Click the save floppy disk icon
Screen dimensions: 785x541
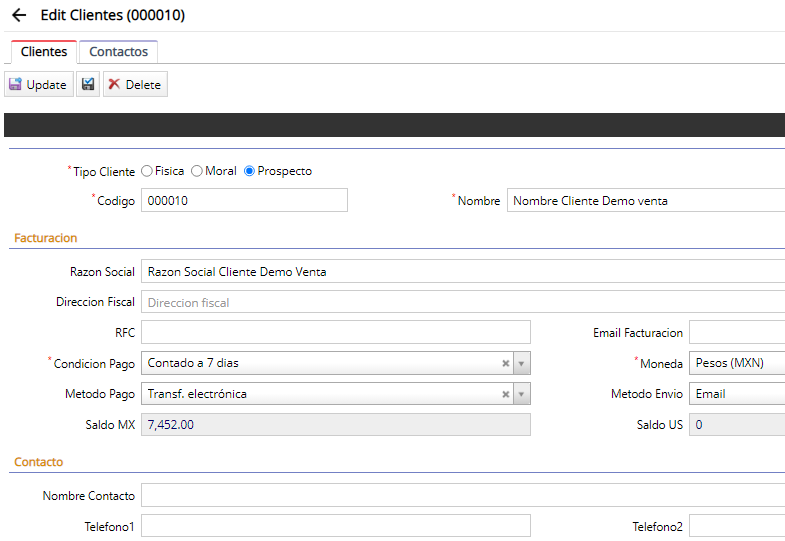pyautogui.click(x=88, y=85)
